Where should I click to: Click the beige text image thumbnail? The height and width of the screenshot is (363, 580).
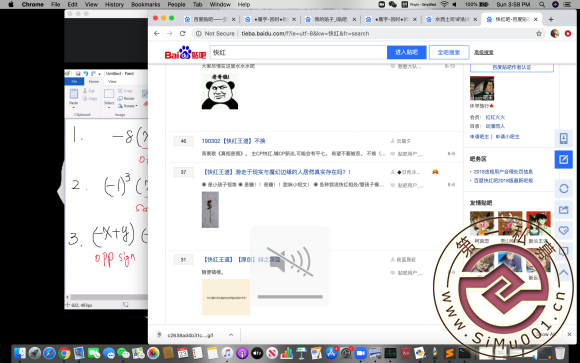[x=226, y=297]
